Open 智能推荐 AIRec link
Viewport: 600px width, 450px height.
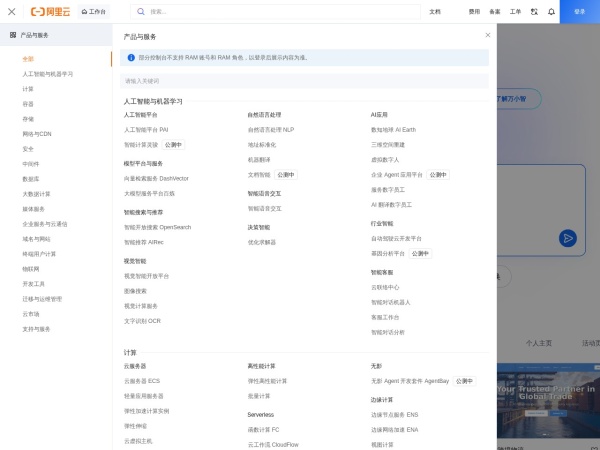pos(143,242)
